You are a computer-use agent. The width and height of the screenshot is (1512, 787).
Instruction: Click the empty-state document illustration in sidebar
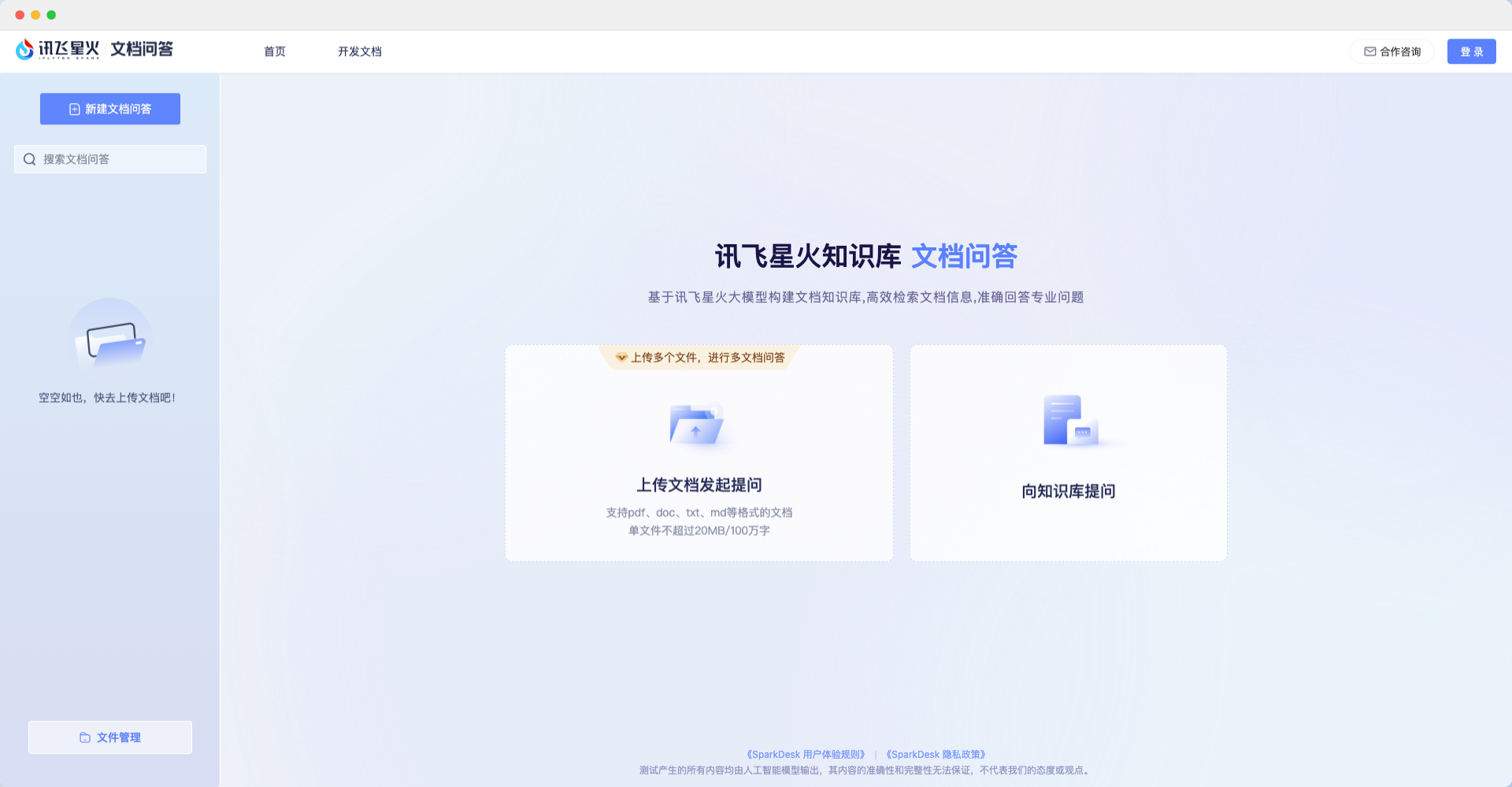pyautogui.click(x=110, y=343)
